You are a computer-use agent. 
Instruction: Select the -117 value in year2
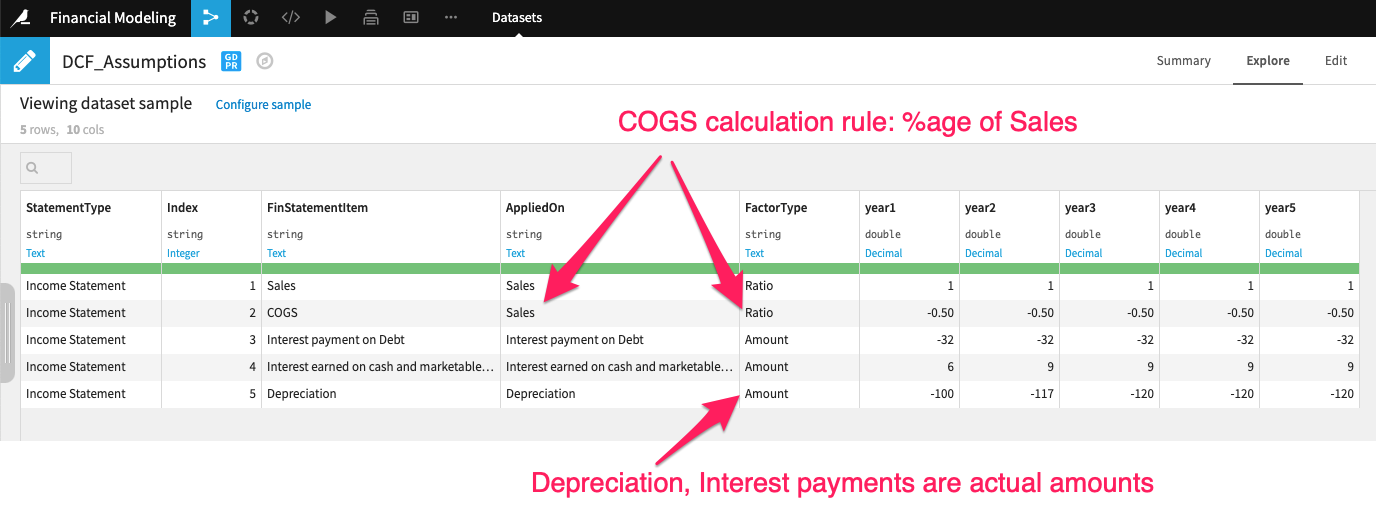coord(1009,394)
